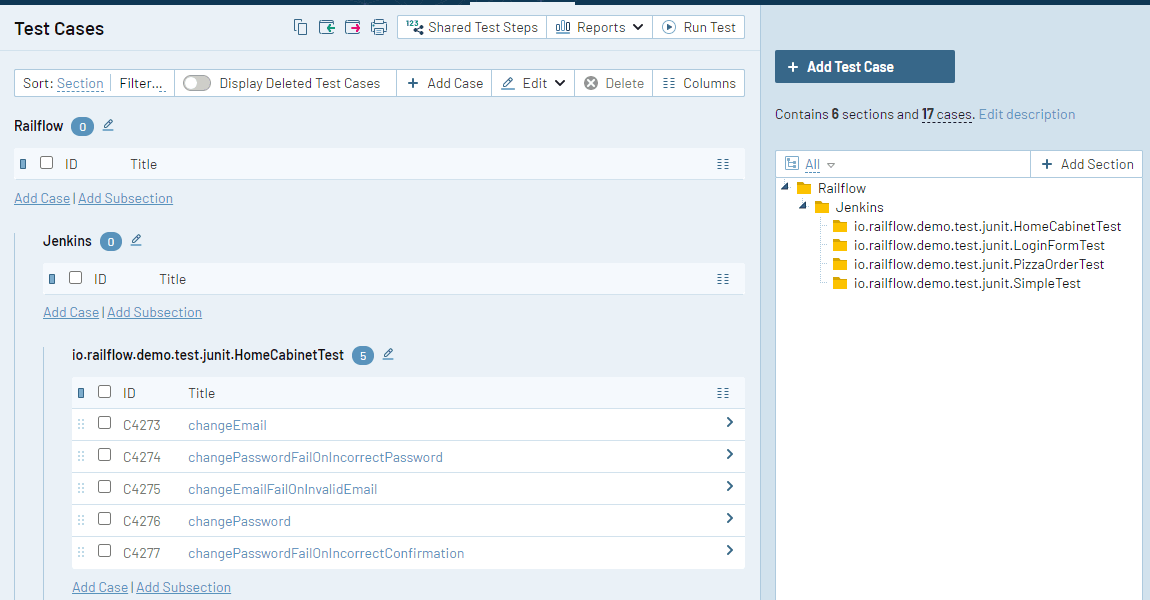Expand details arrow for C4275 row
1150x600 pixels.
(x=729, y=486)
